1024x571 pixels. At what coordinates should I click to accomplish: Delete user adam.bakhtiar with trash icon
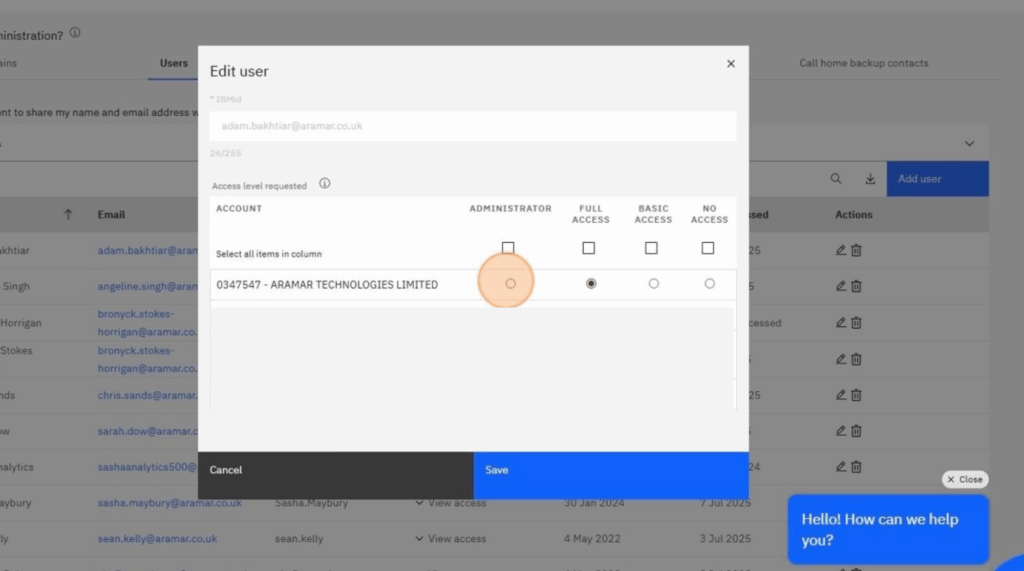tap(856, 250)
